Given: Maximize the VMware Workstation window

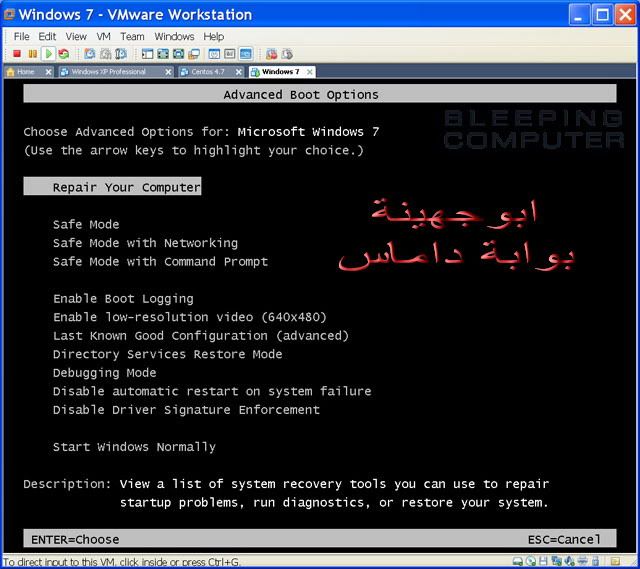Looking at the screenshot, I should [x=602, y=15].
